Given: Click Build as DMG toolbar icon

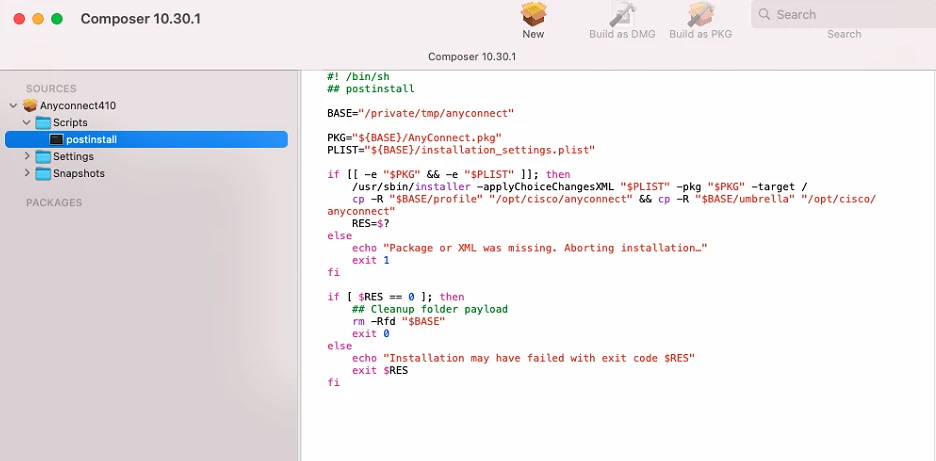Looking at the screenshot, I should point(622,14).
